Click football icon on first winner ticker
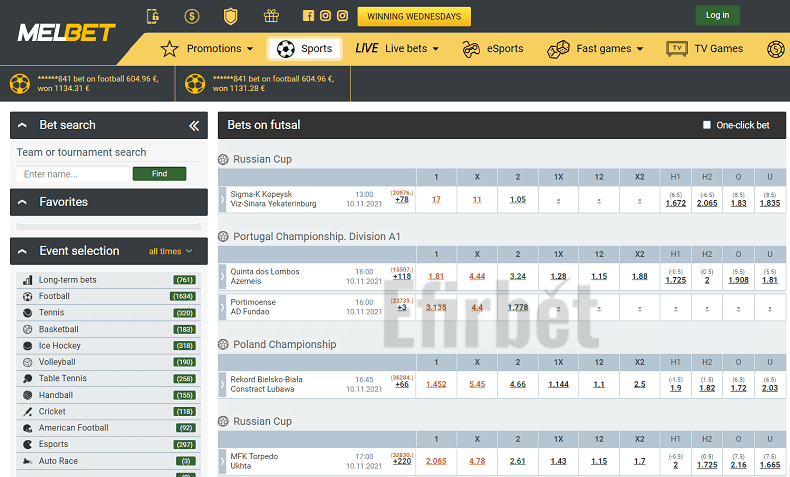The height and width of the screenshot is (477, 790). pyautogui.click(x=20, y=84)
